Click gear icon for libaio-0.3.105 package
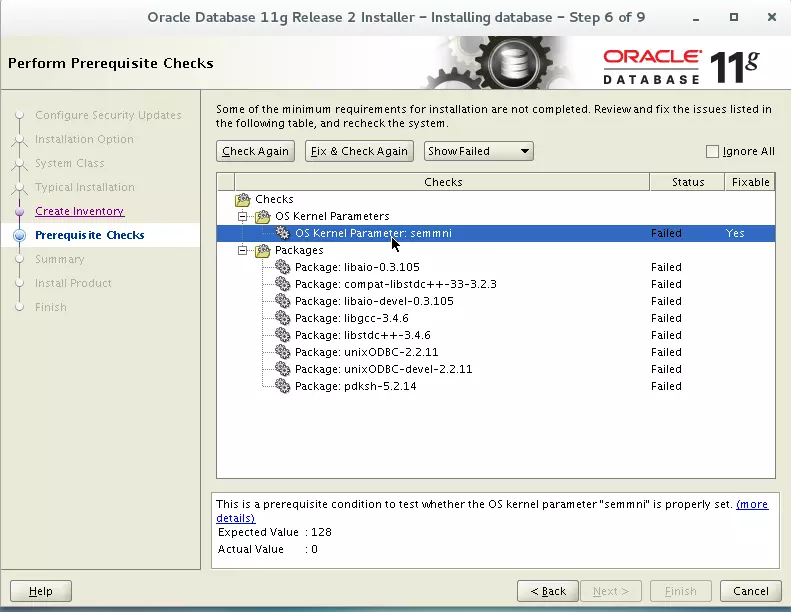The width and height of the screenshot is (791, 612). (282, 267)
